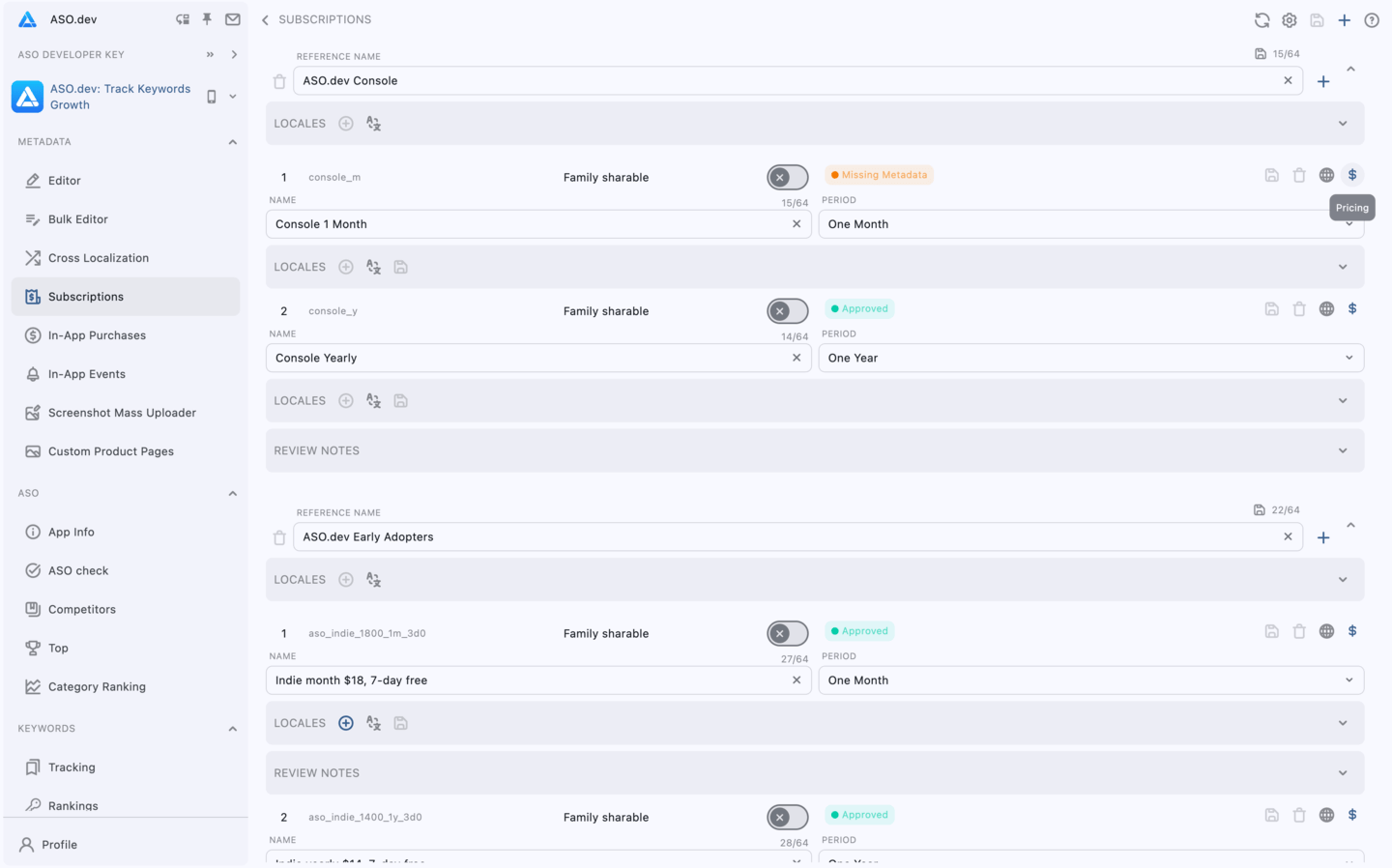Collapse the Metadata sidebar section
Image resolution: width=1392 pixels, height=868 pixels.
233,142
